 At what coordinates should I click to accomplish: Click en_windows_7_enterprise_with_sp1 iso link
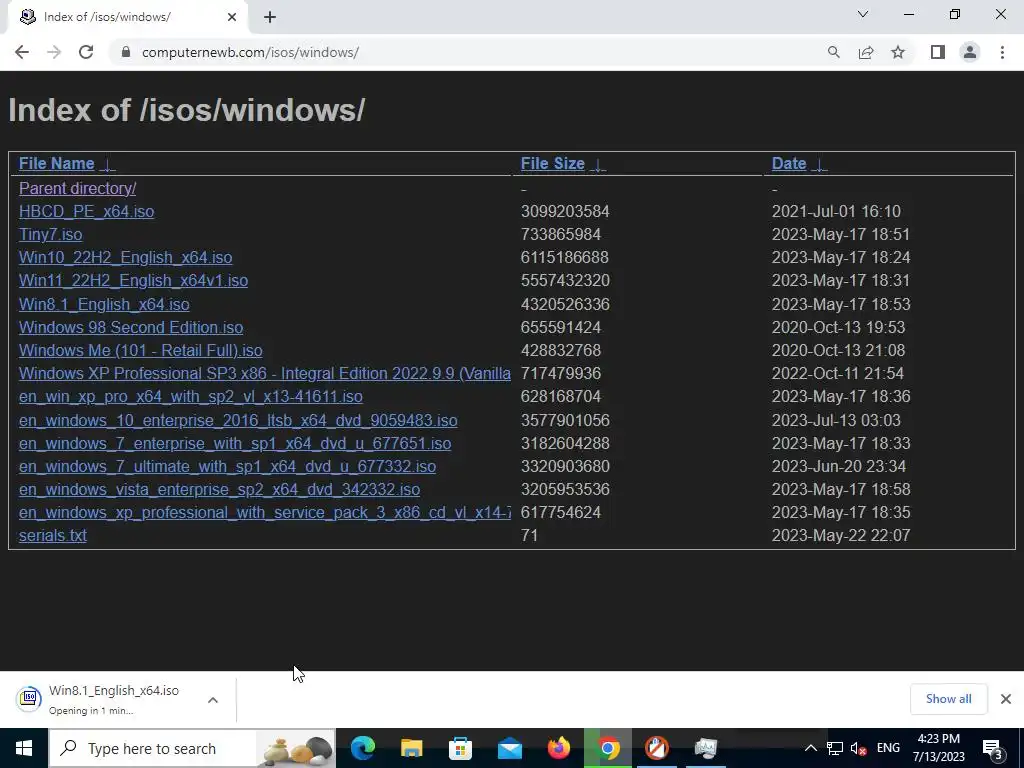click(235, 443)
